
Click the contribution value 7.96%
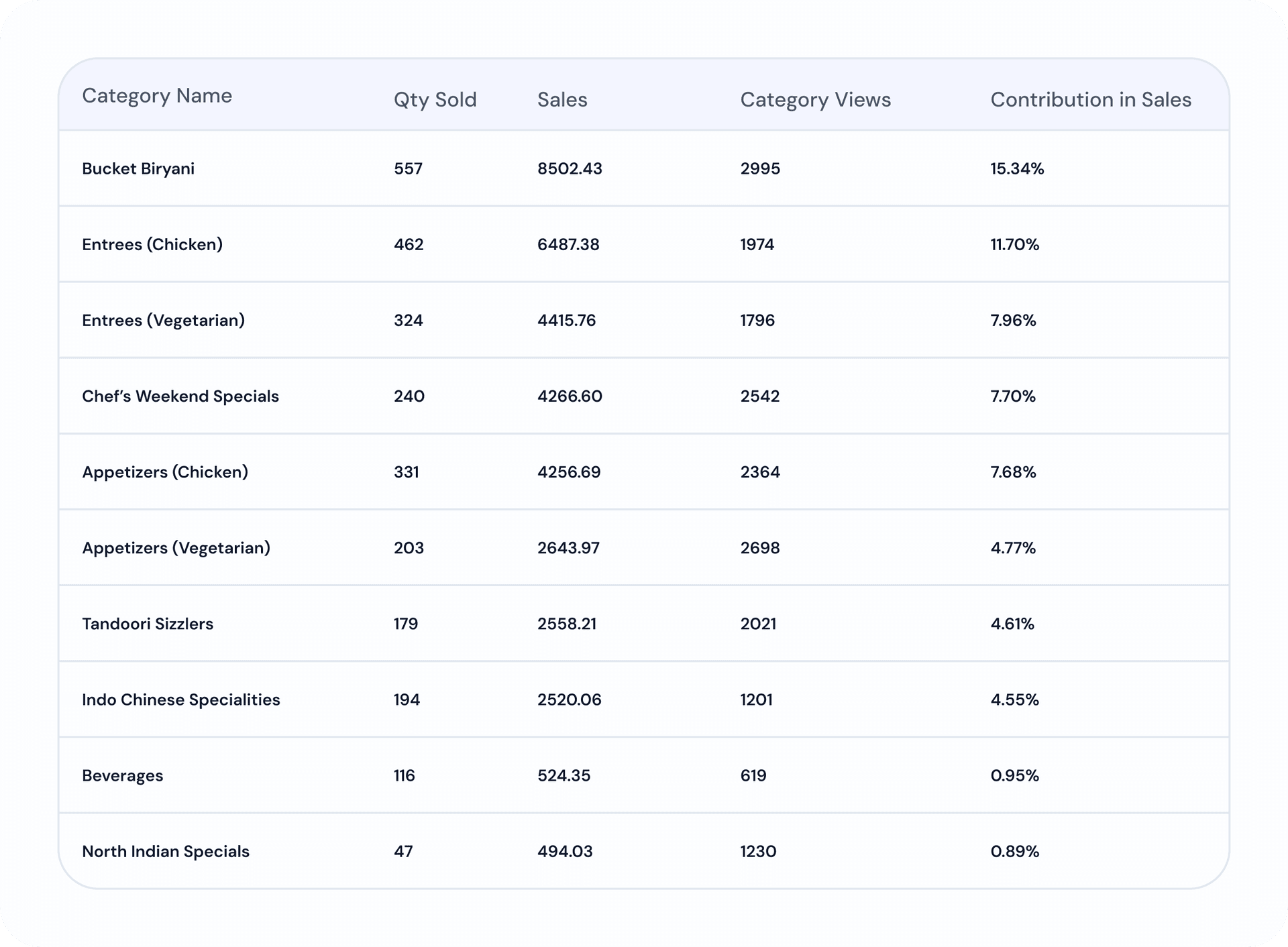(1014, 320)
